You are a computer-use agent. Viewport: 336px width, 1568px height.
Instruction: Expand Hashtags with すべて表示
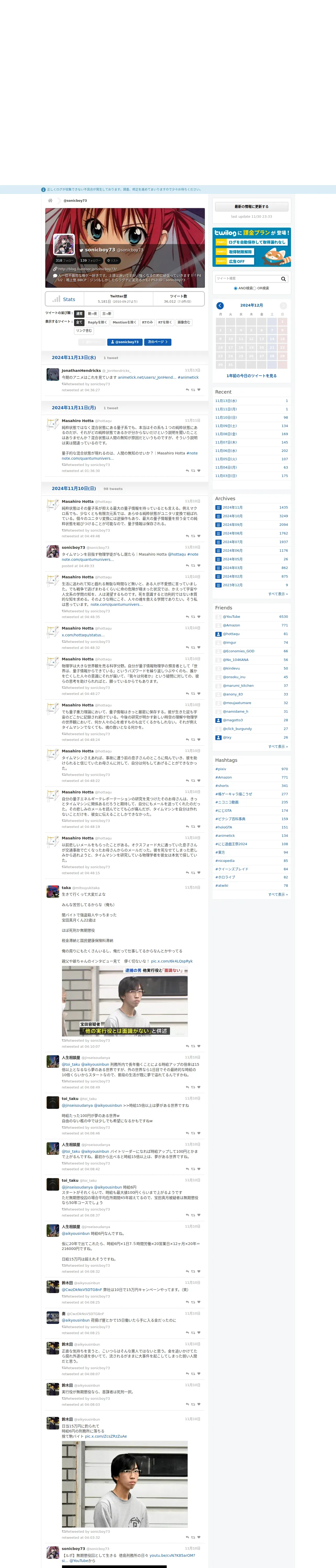click(x=278, y=894)
